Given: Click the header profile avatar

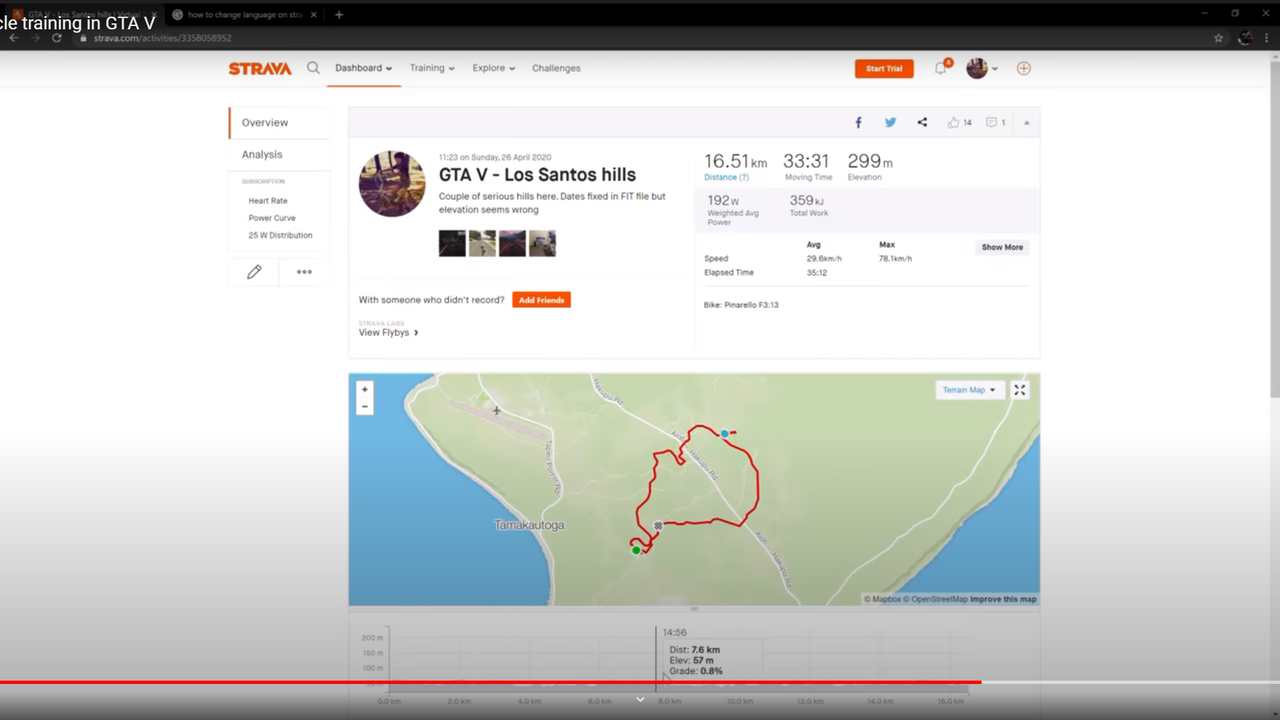Looking at the screenshot, I should (977, 68).
